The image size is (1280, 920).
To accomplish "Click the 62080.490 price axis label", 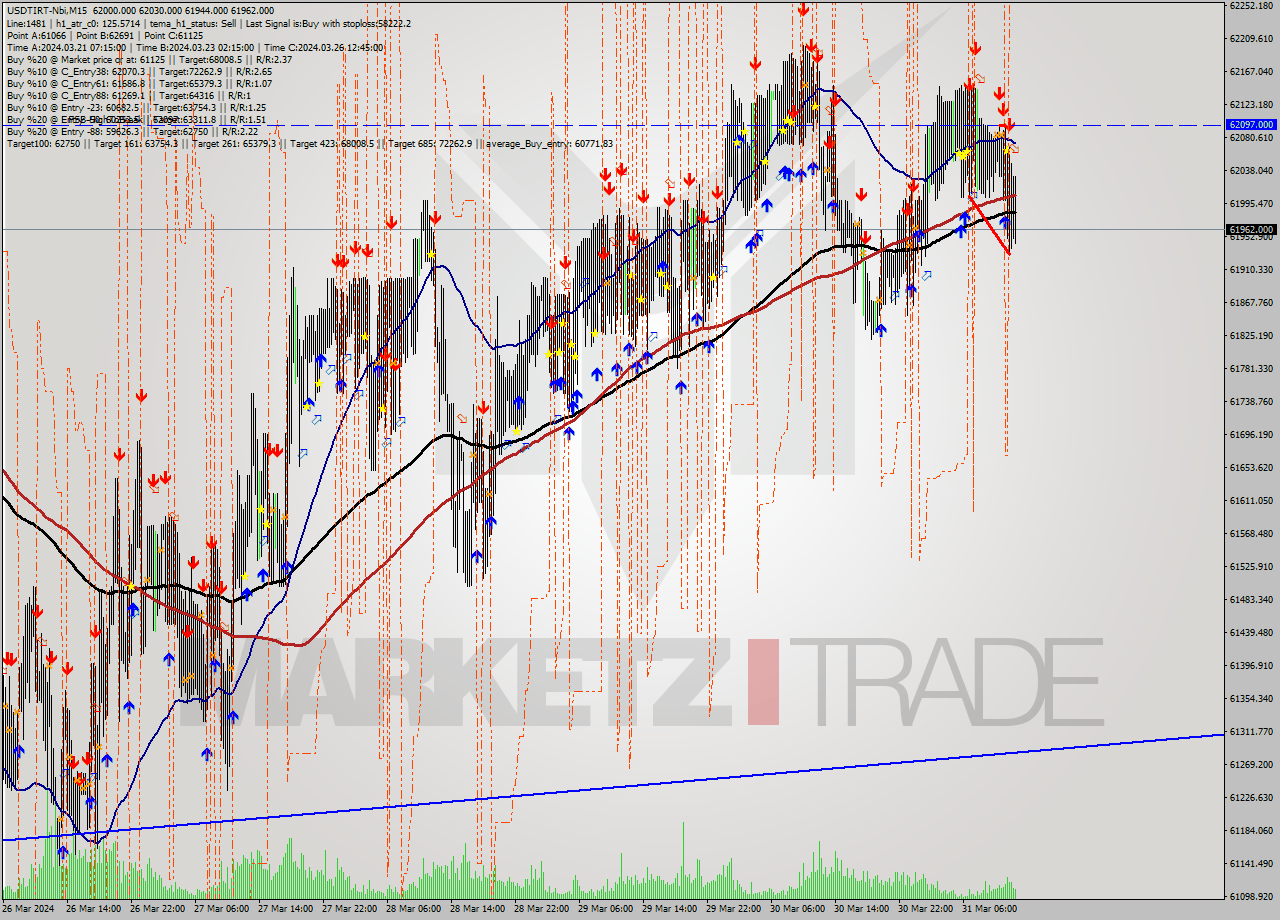I will pyautogui.click(x=1251, y=138).
